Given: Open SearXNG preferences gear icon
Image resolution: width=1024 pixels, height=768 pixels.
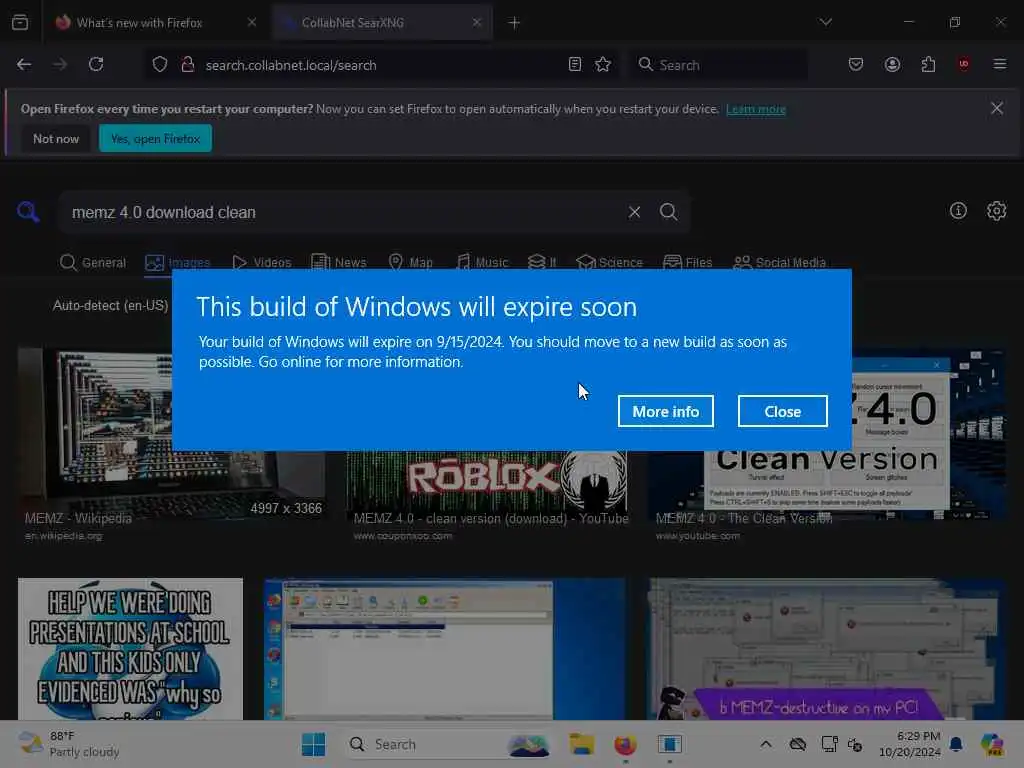Looking at the screenshot, I should [997, 210].
